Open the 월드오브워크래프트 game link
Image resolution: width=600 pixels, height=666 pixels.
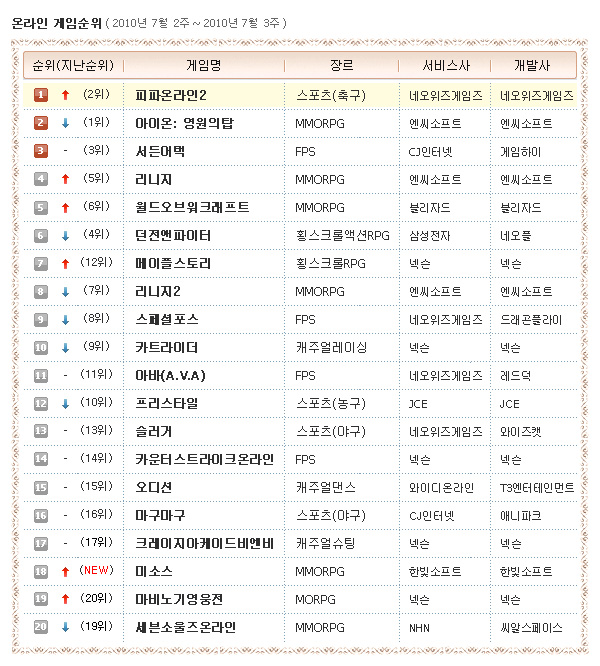(x=192, y=207)
